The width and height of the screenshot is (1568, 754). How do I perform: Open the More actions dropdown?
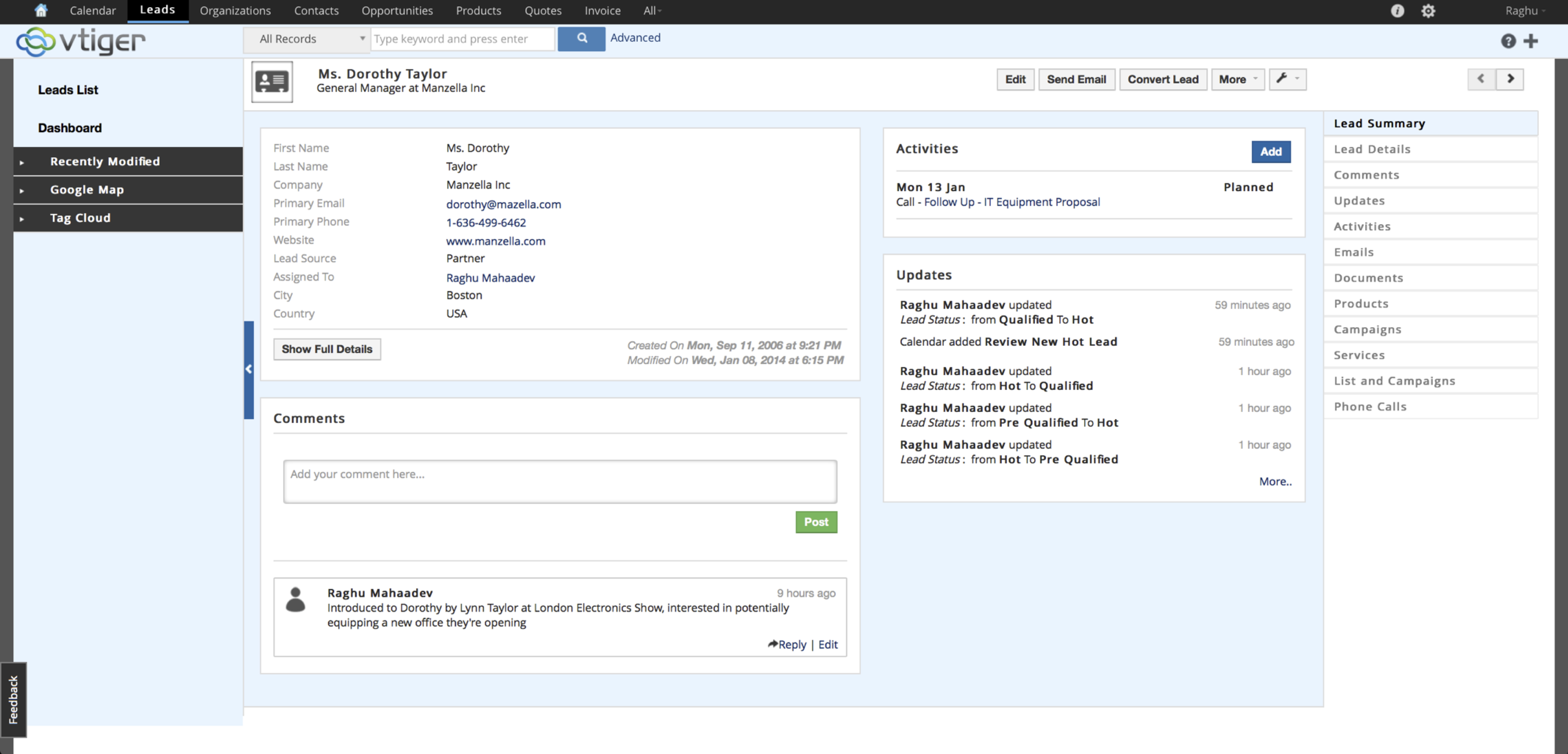pyautogui.click(x=1238, y=79)
